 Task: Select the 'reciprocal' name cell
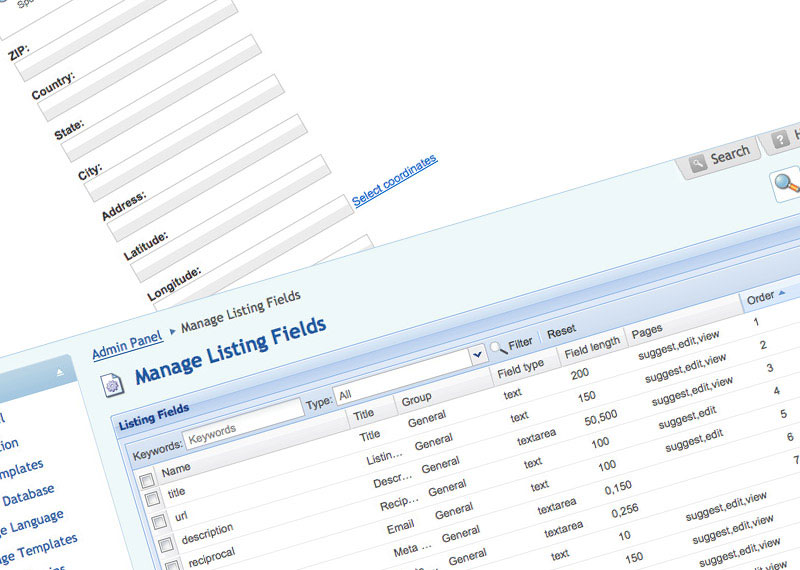tap(212, 557)
